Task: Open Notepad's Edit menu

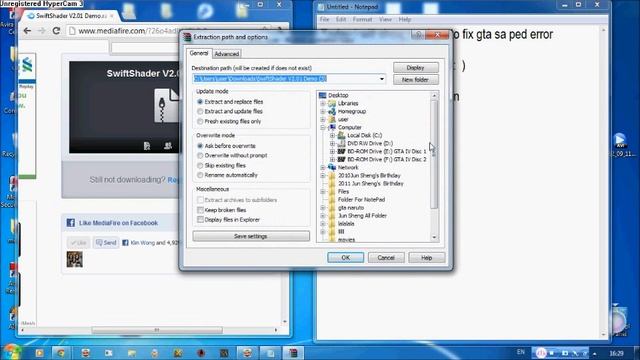Action: pyautogui.click(x=341, y=19)
